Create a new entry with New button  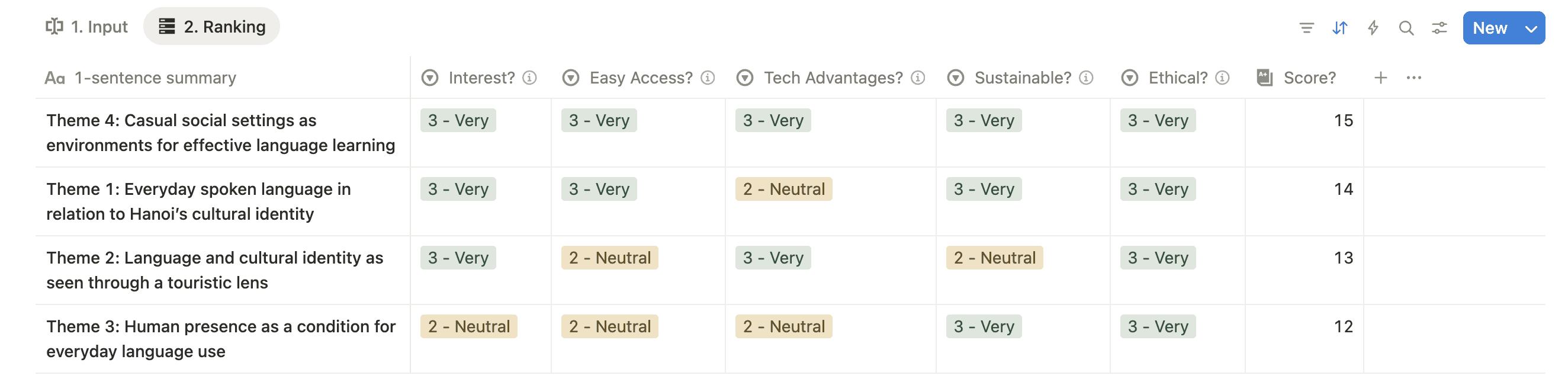click(1489, 28)
